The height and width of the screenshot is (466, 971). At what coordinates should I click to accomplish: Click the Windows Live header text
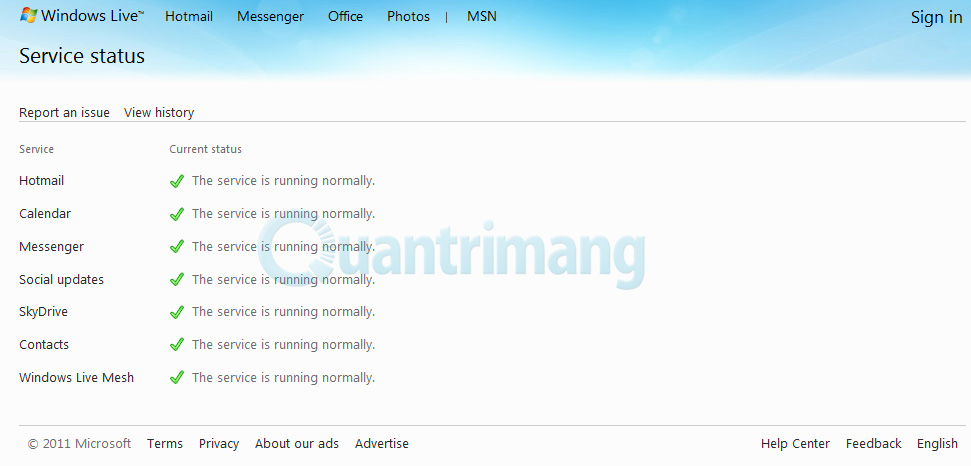tap(92, 16)
